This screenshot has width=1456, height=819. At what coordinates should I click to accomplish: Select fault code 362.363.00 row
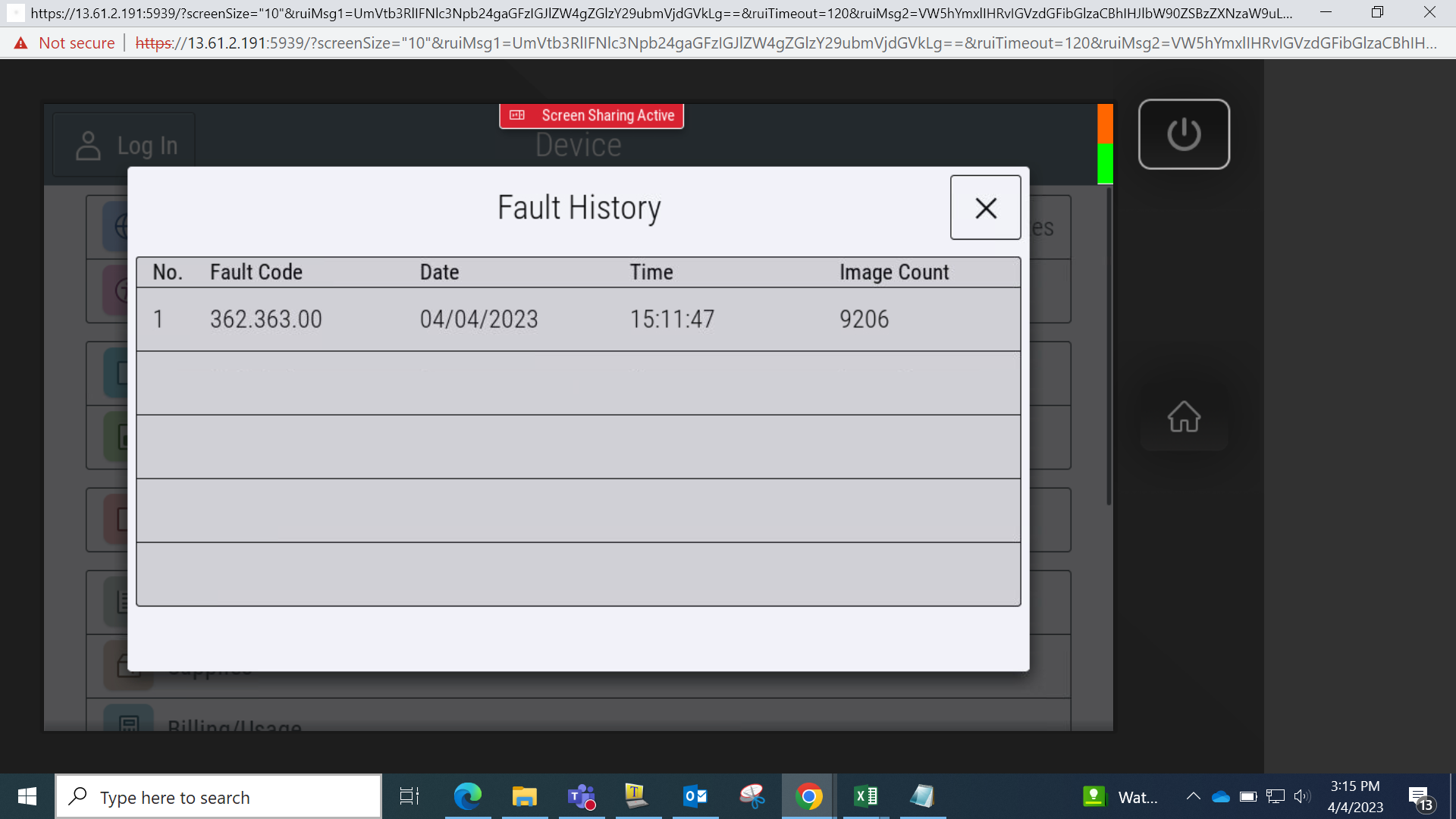coord(579,319)
